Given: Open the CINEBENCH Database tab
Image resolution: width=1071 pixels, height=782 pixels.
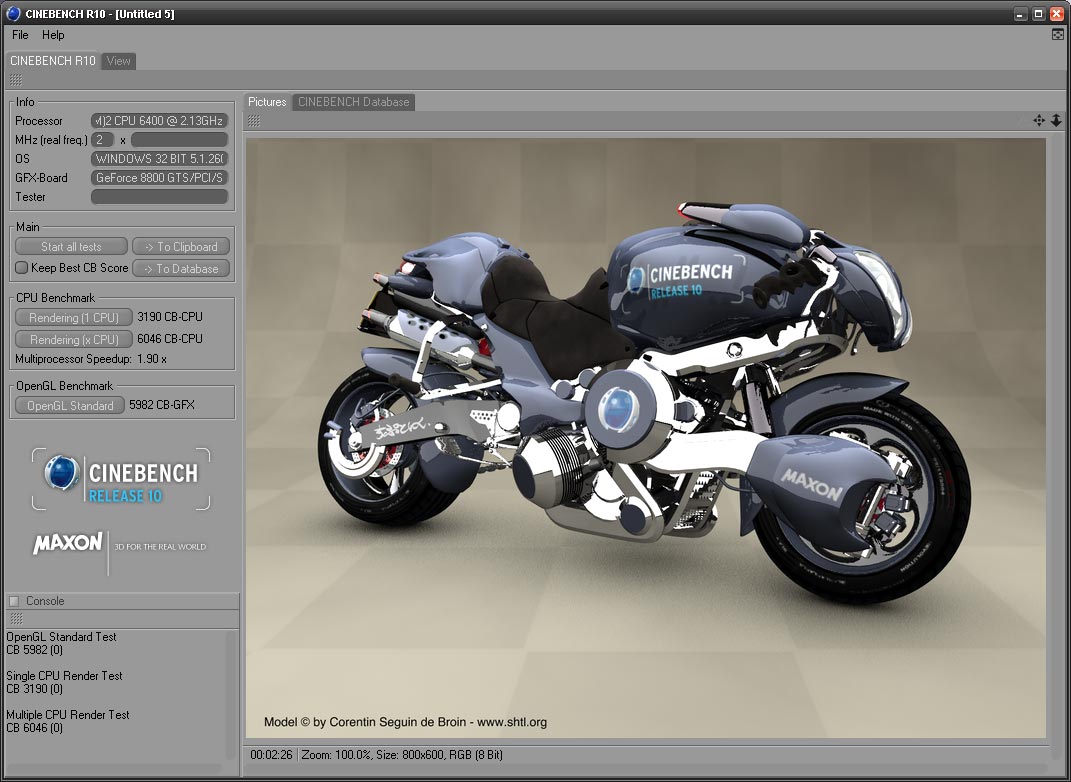Looking at the screenshot, I should tap(353, 102).
